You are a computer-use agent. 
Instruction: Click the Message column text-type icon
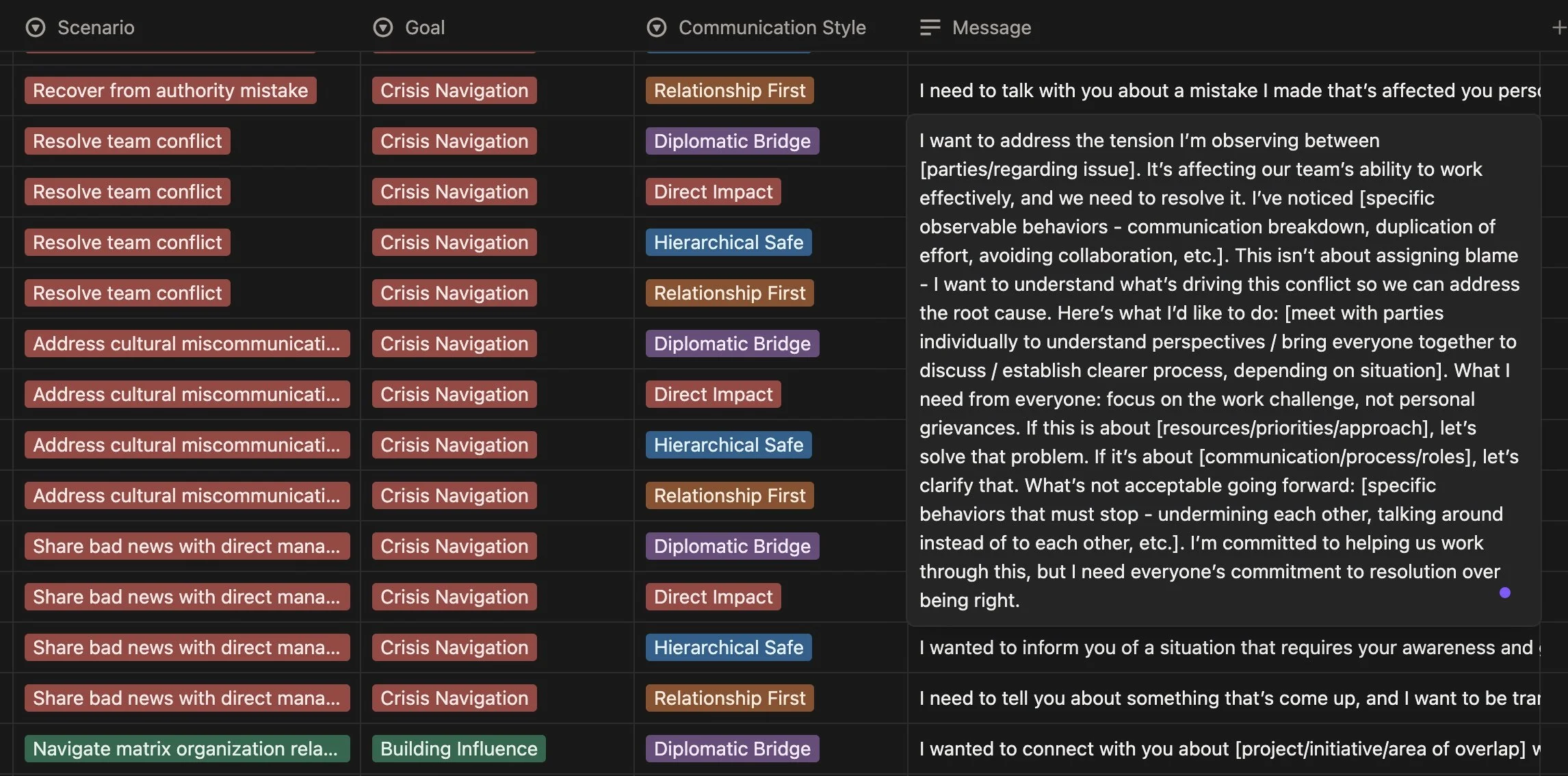930,27
